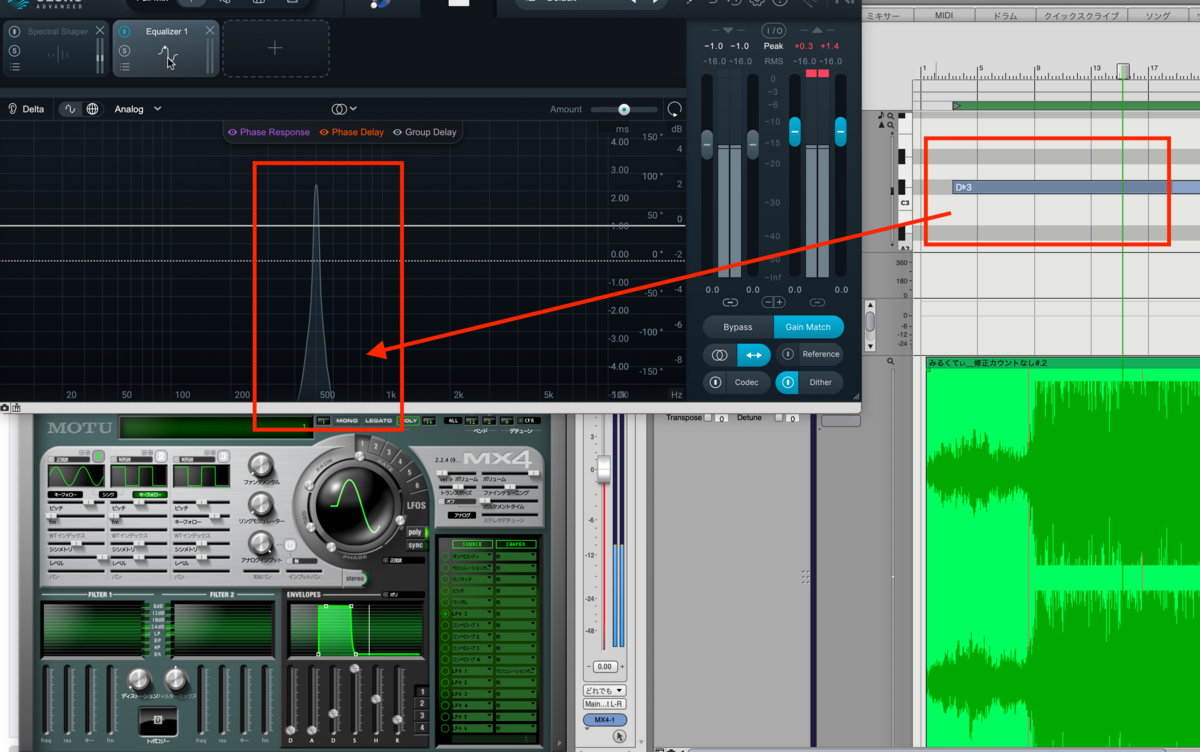
Task: Click the MONO button in MX4
Action: pos(347,421)
